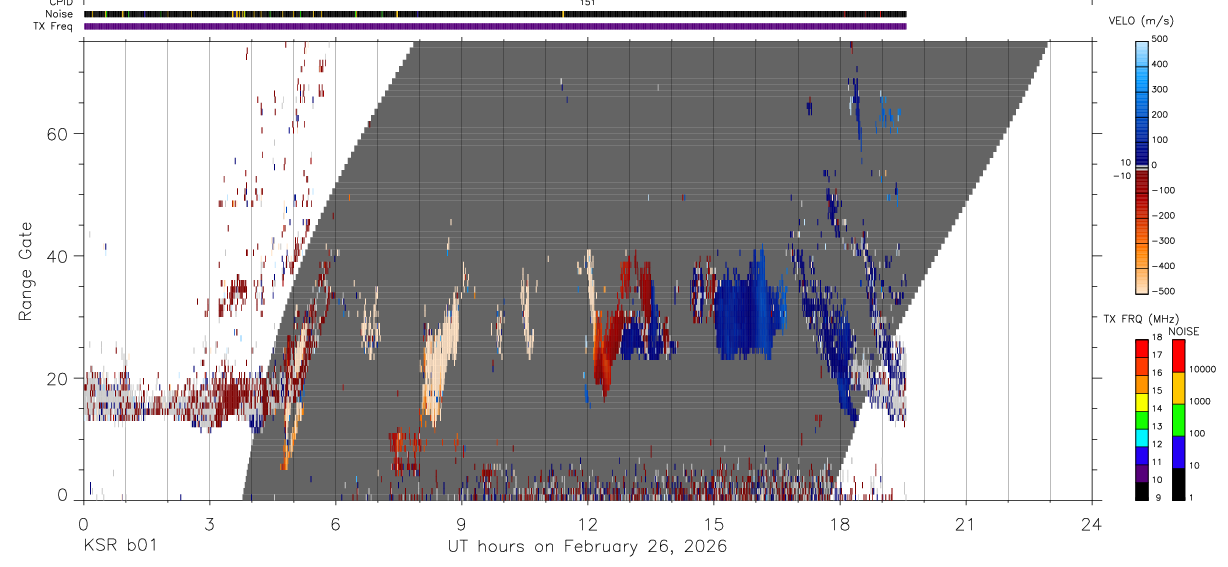Image resolution: width=1228 pixels, height=567 pixels.
Task: Click the 40 tick on Range Gate axis
Action: coord(60,256)
